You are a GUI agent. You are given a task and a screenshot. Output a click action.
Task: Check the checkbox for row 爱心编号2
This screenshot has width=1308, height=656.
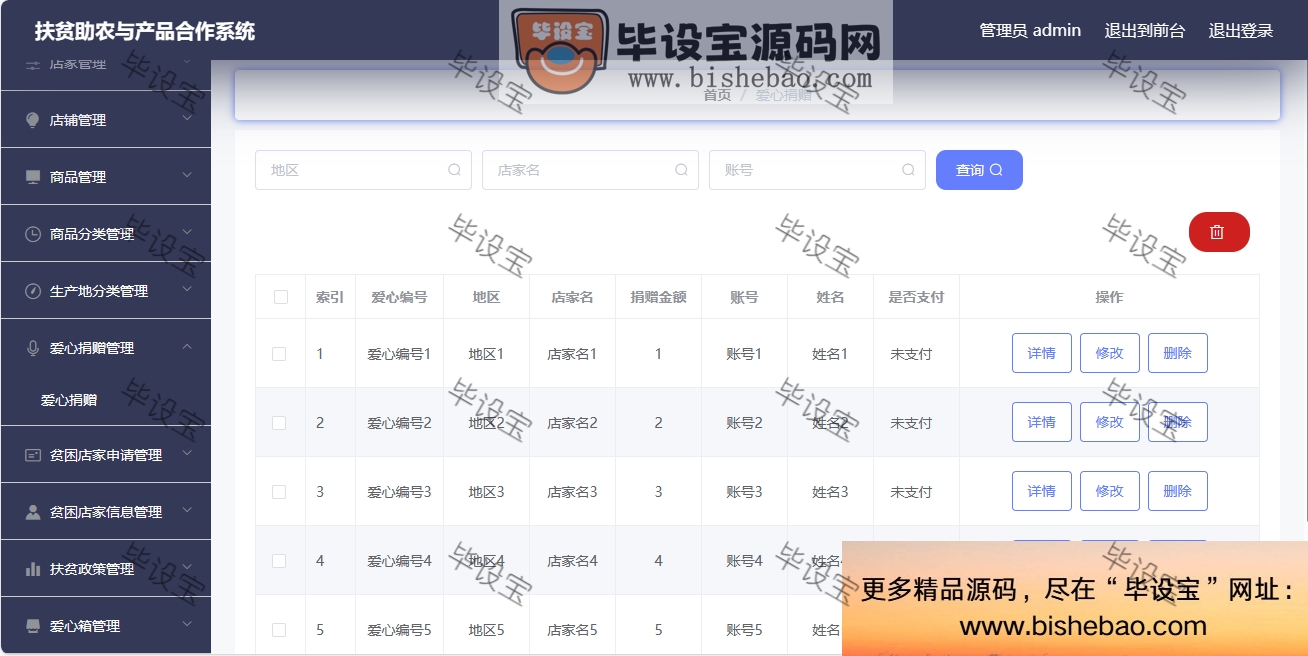279,423
